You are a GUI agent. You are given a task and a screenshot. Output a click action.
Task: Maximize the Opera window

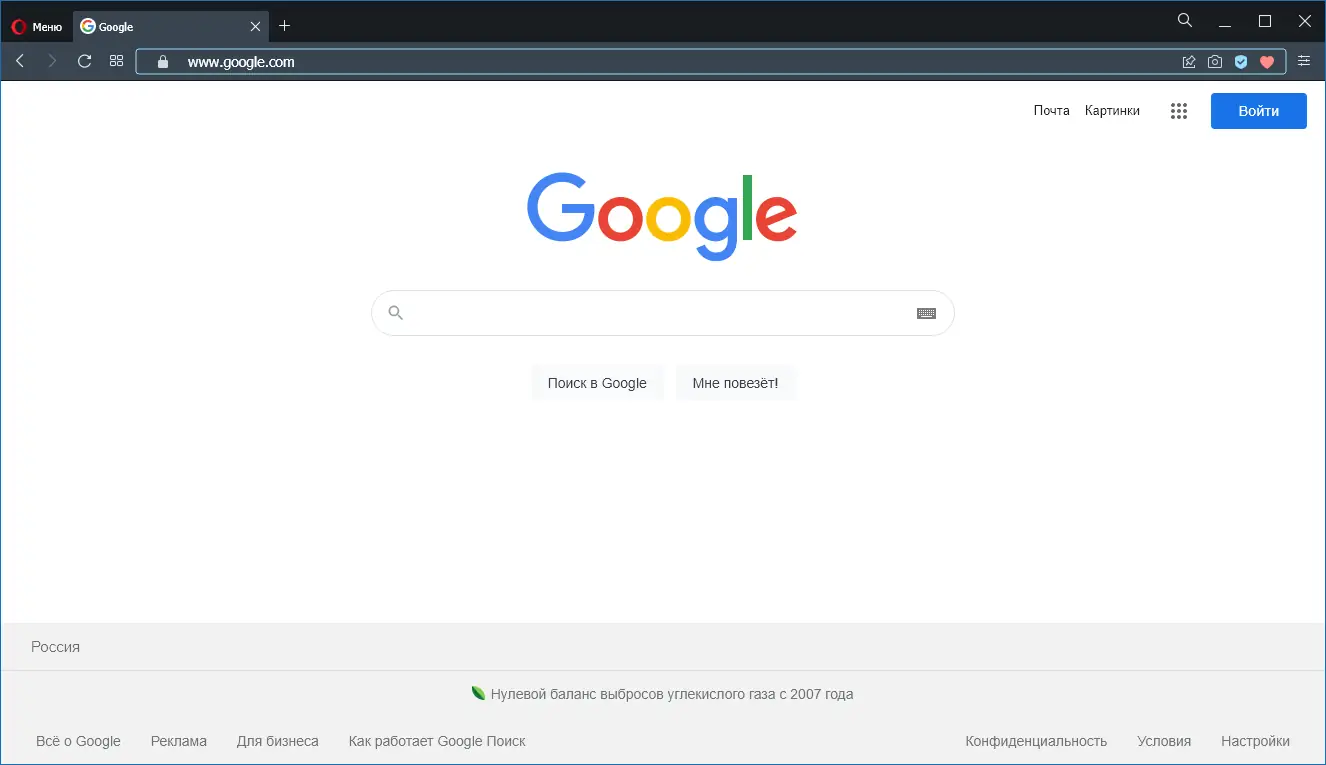click(1265, 21)
